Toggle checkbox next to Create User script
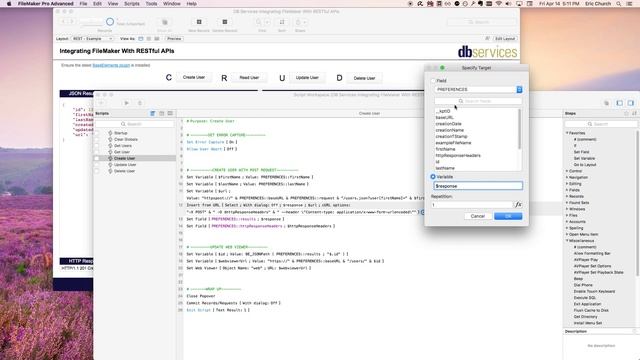 (97, 158)
